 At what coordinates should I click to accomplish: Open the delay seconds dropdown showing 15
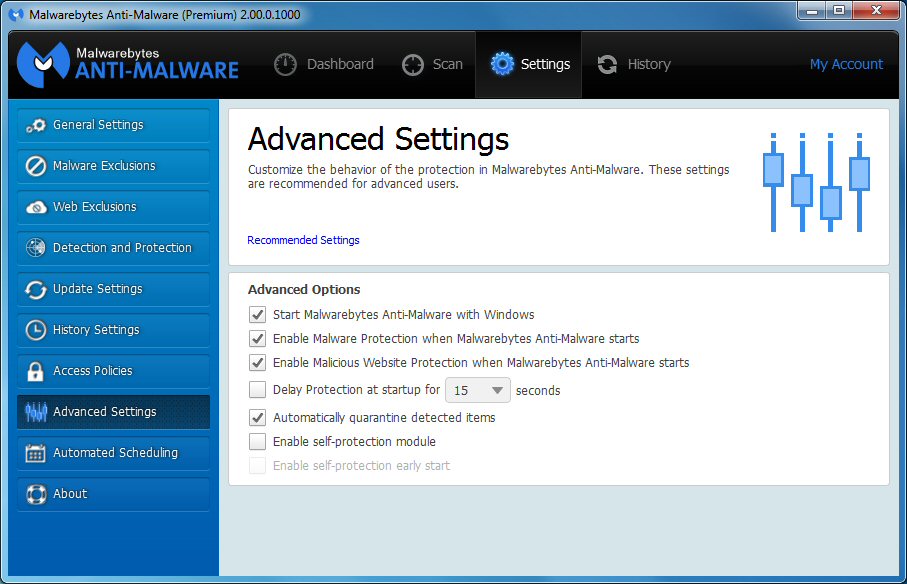(x=478, y=390)
